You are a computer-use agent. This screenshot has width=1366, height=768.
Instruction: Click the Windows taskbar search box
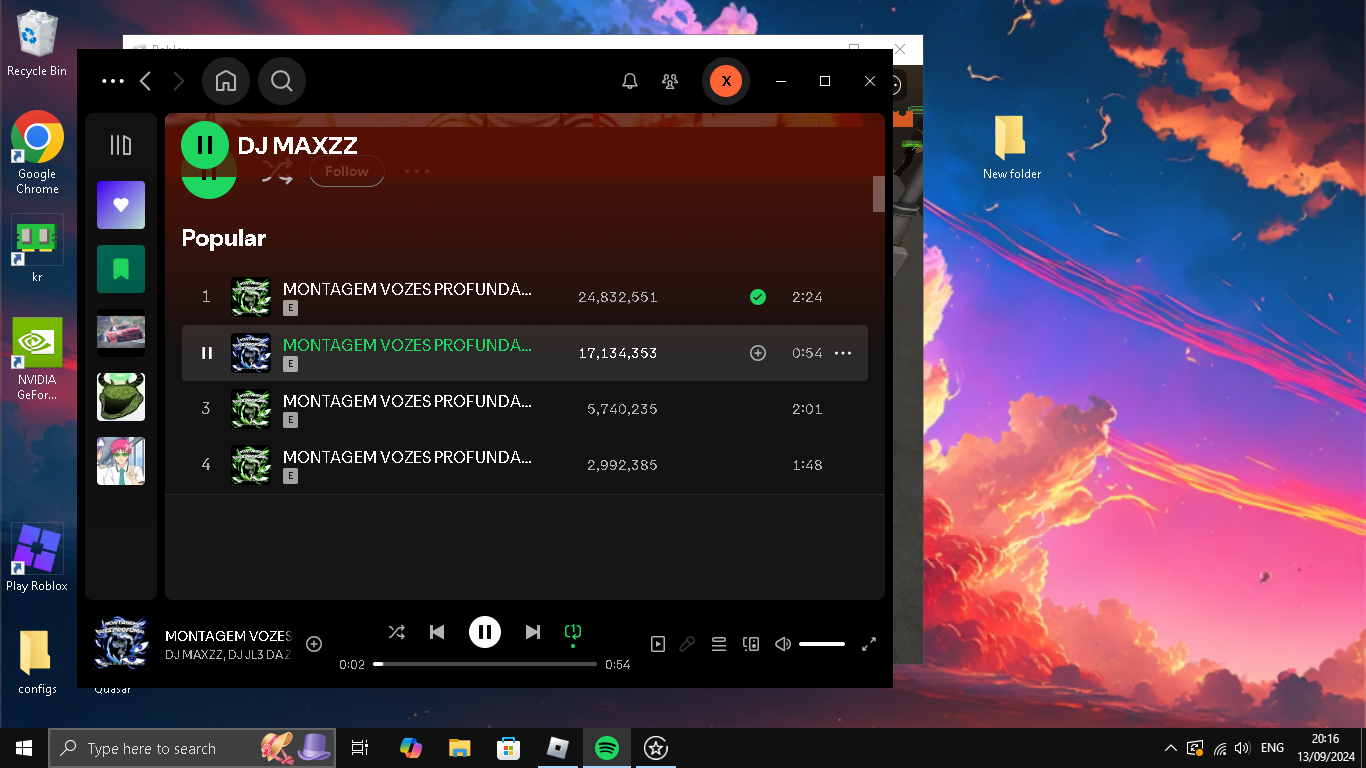pyautogui.click(x=192, y=748)
